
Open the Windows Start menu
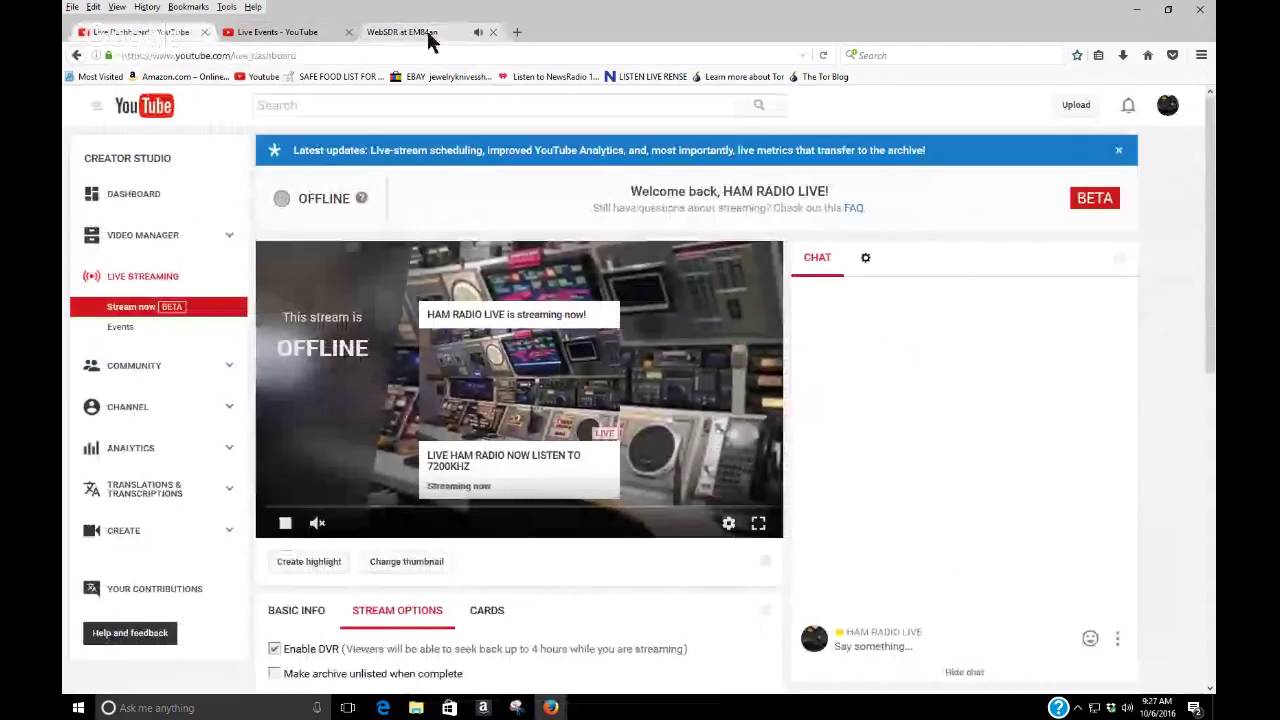click(78, 707)
